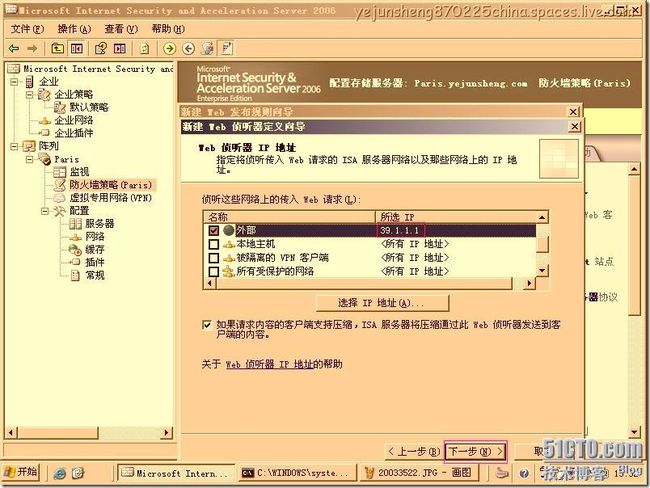Toggle the compression support checkbox
The height and width of the screenshot is (488, 650).
pos(207,325)
